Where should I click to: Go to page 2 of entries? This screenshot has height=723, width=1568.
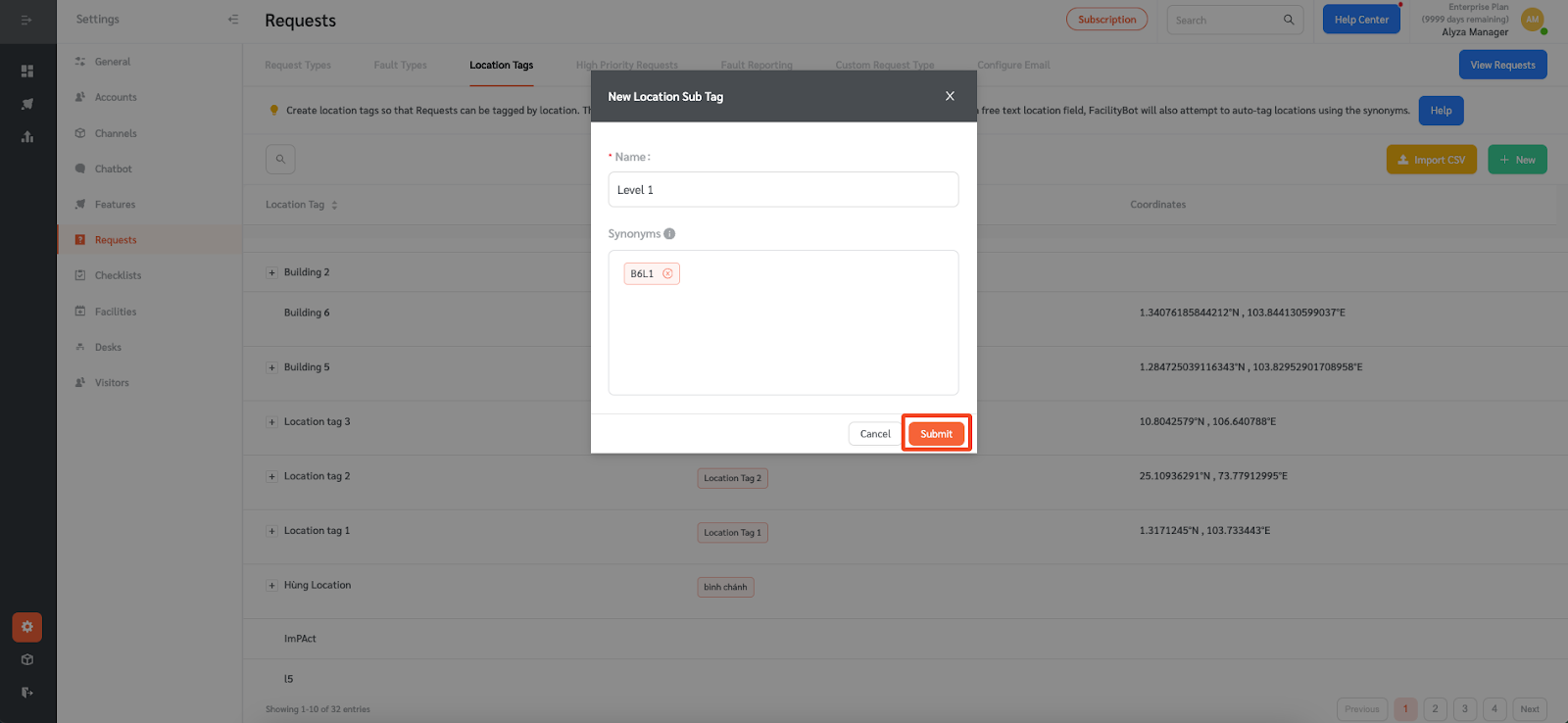[1435, 709]
